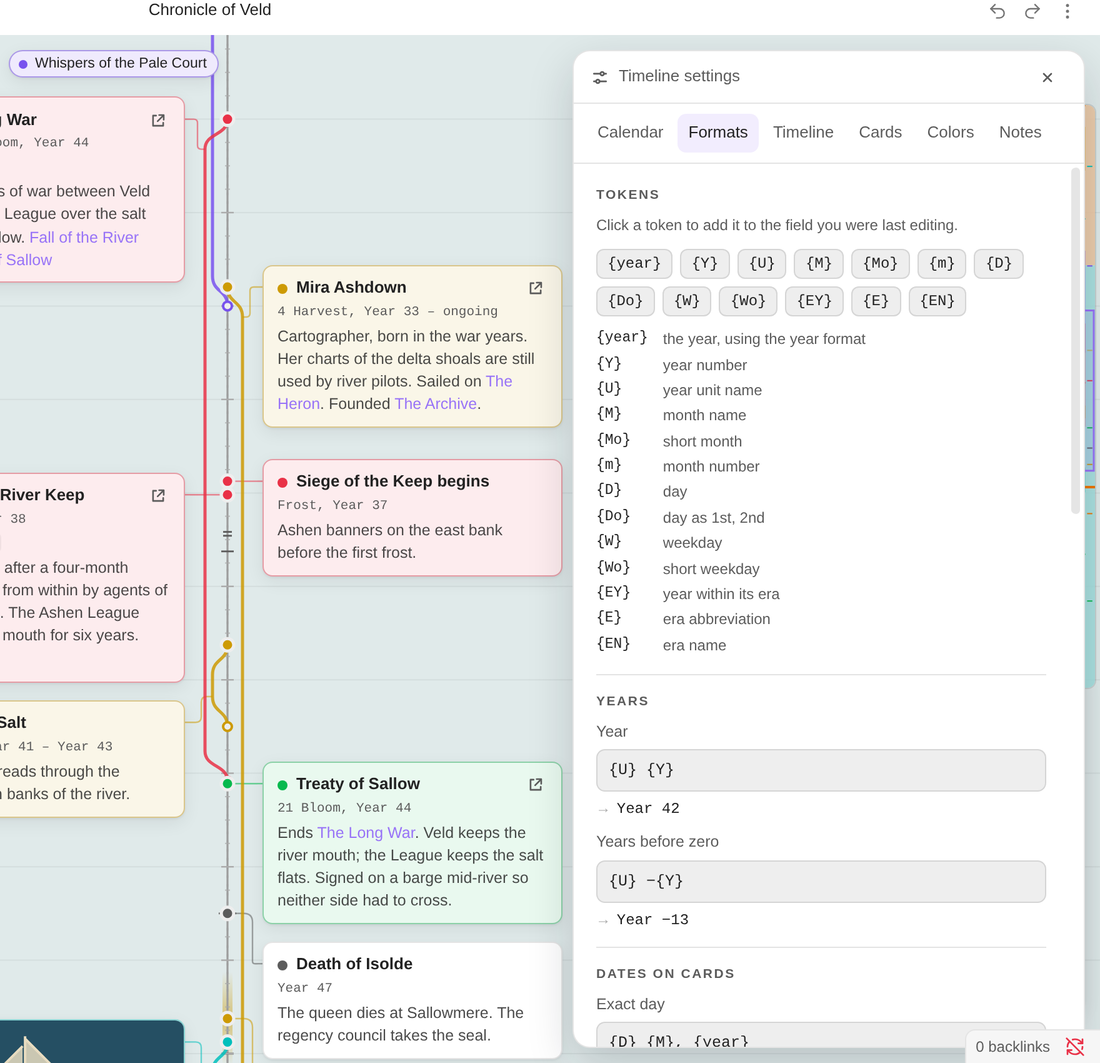
Task: Go to the Cards tab
Action: coord(880,133)
